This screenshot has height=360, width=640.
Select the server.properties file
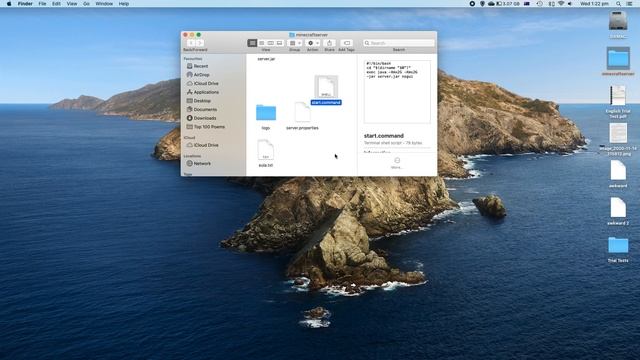[x=302, y=113]
